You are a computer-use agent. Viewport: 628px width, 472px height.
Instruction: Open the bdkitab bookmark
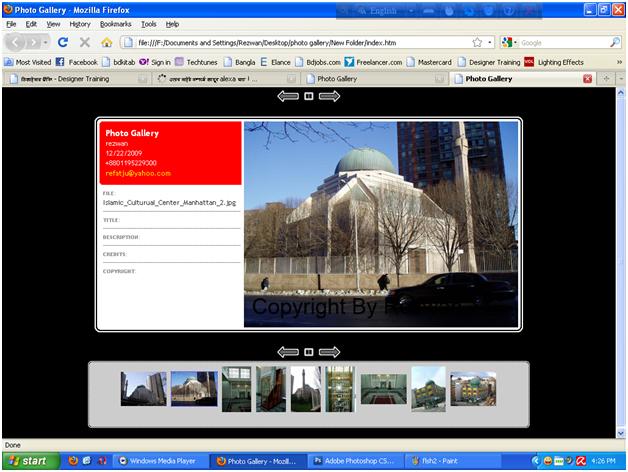[x=119, y=62]
